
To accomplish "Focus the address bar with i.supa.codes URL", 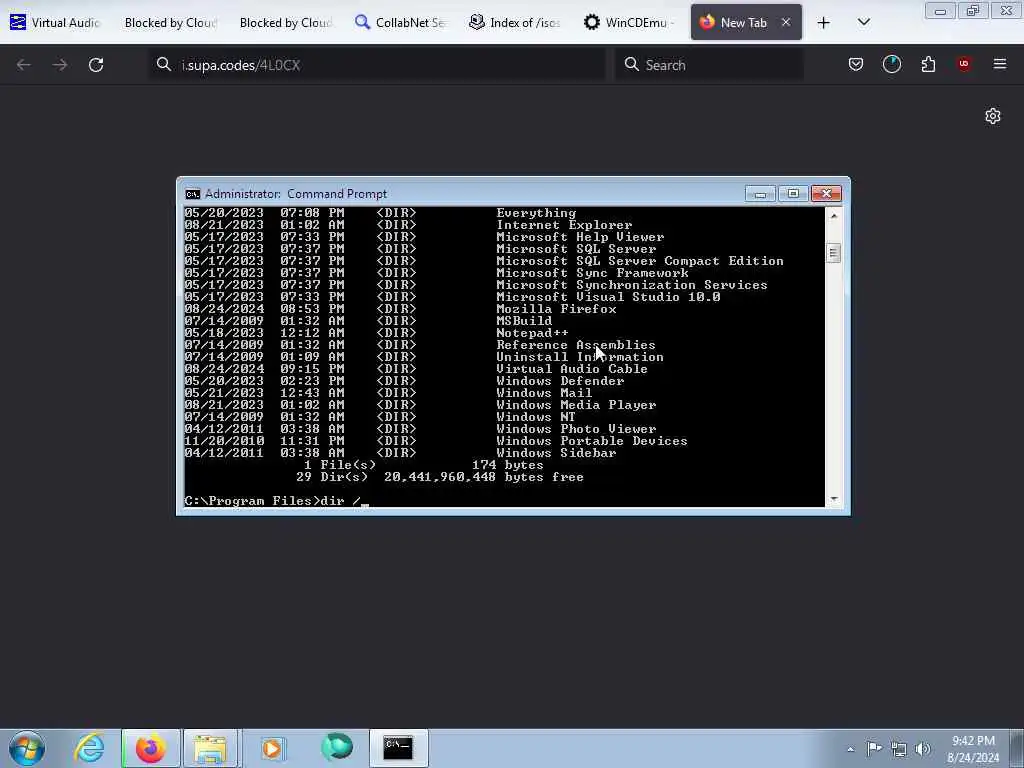I will [377, 65].
